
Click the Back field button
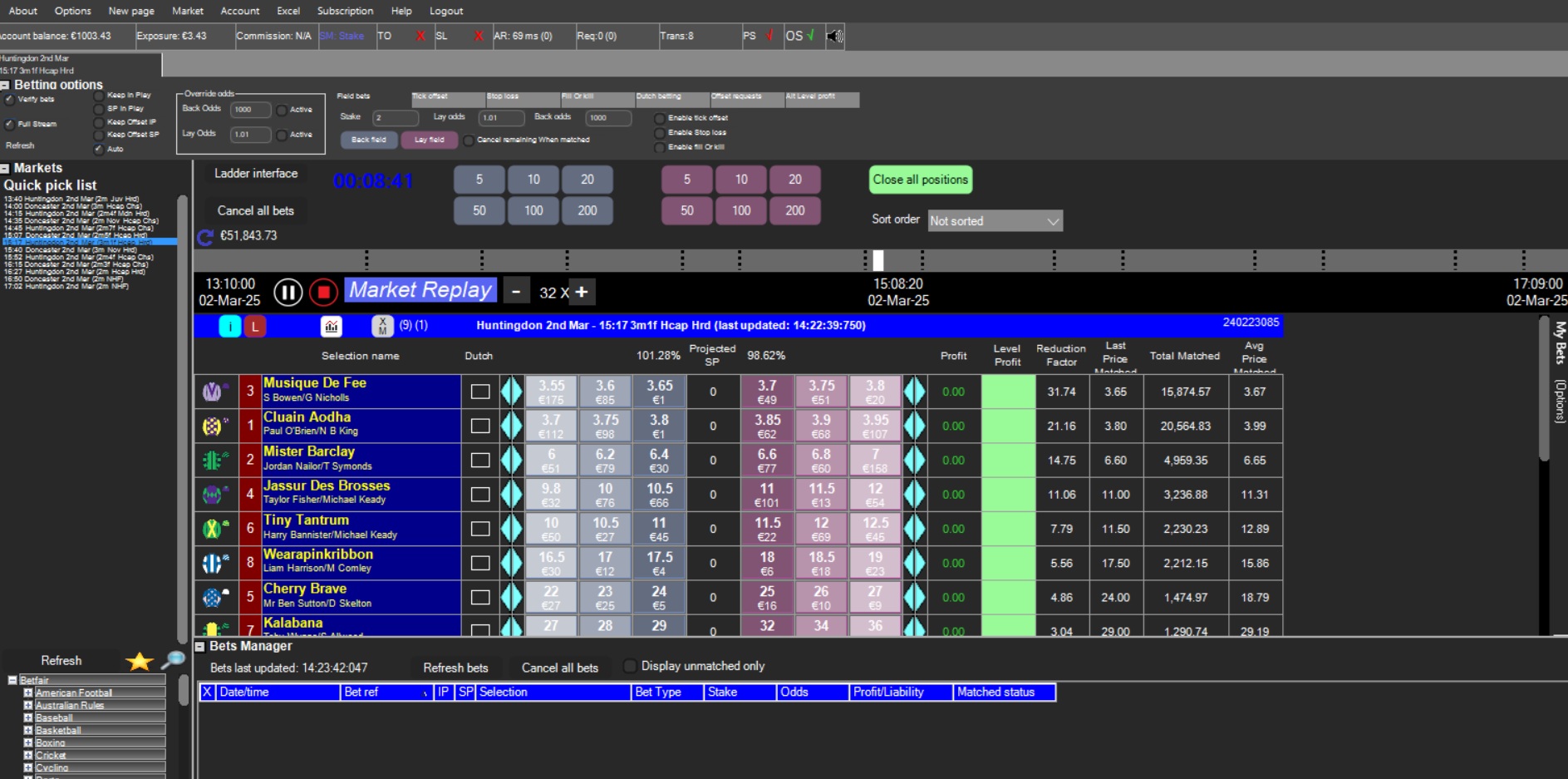click(368, 140)
